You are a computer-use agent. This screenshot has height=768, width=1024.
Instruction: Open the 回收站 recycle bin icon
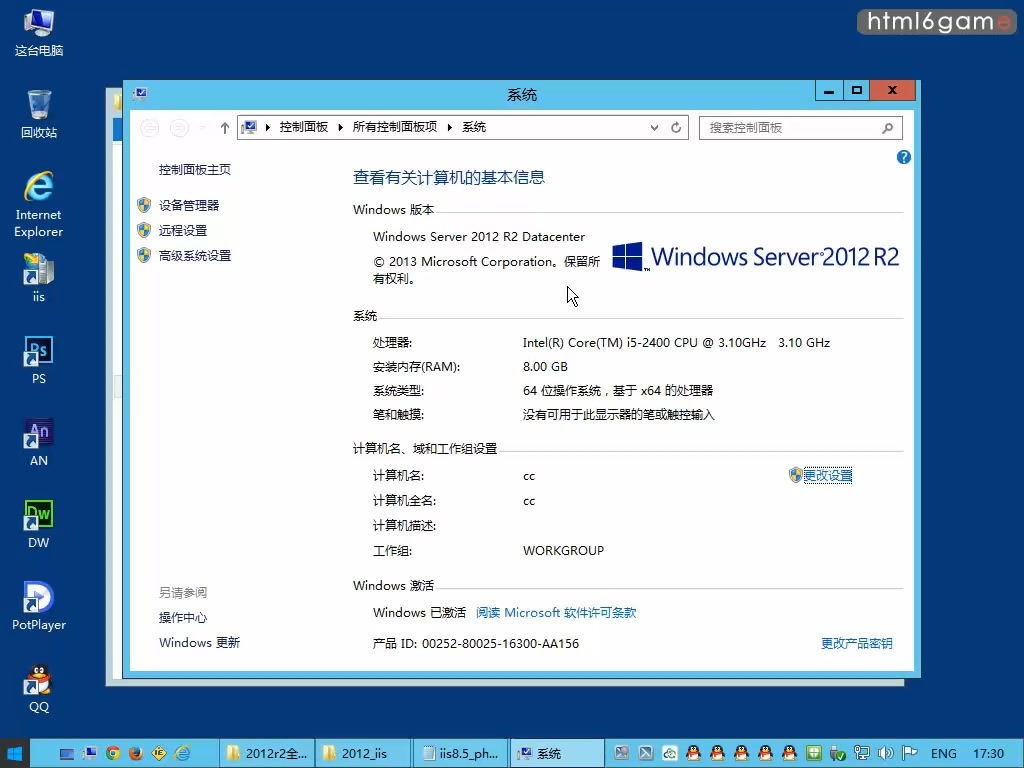(39, 114)
